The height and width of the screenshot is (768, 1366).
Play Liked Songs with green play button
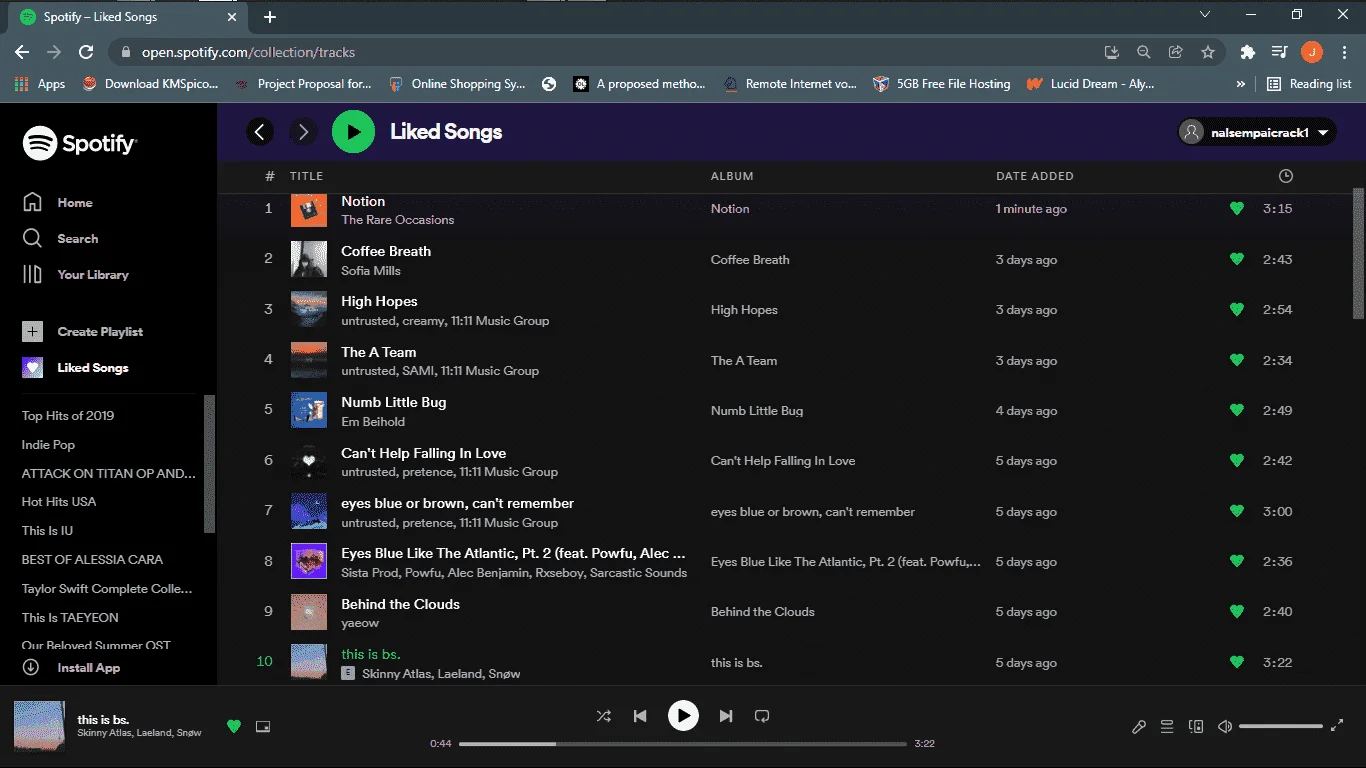point(353,132)
